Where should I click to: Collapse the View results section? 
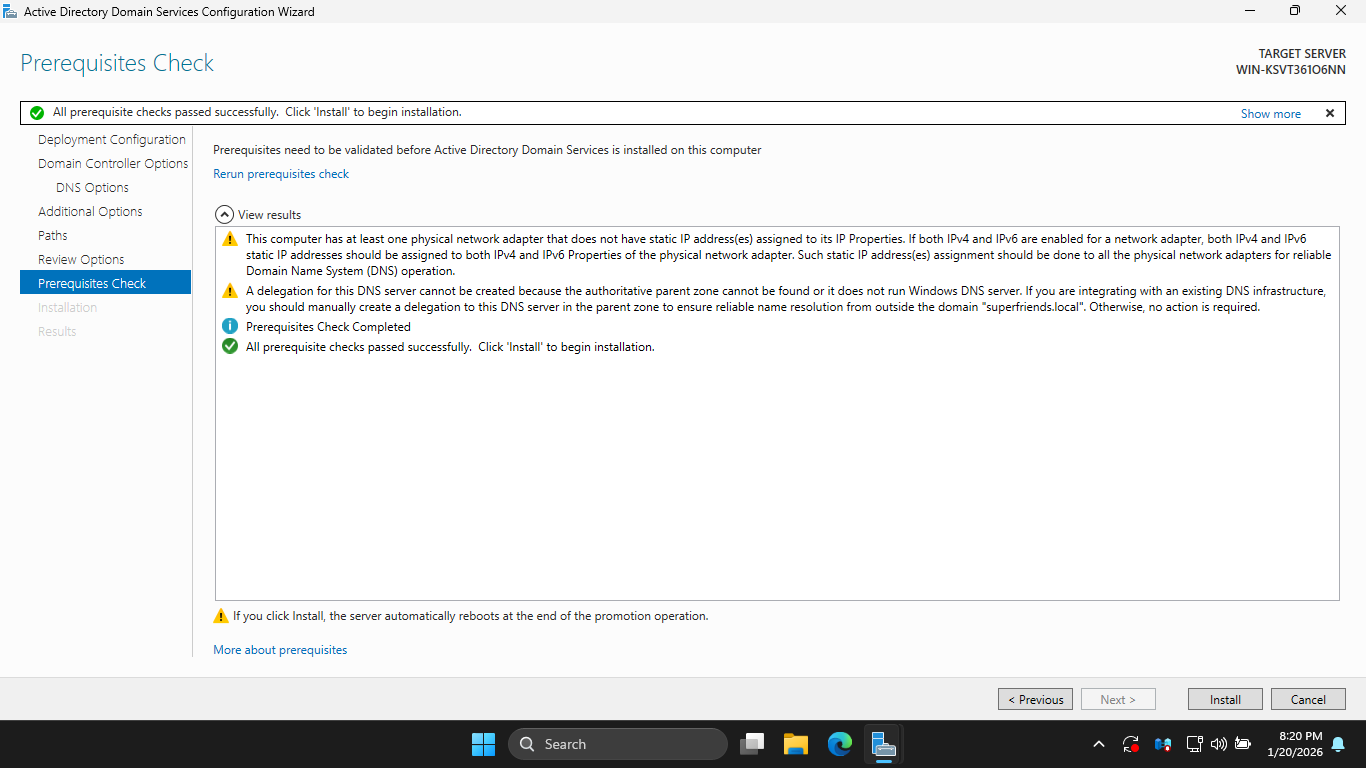point(225,215)
